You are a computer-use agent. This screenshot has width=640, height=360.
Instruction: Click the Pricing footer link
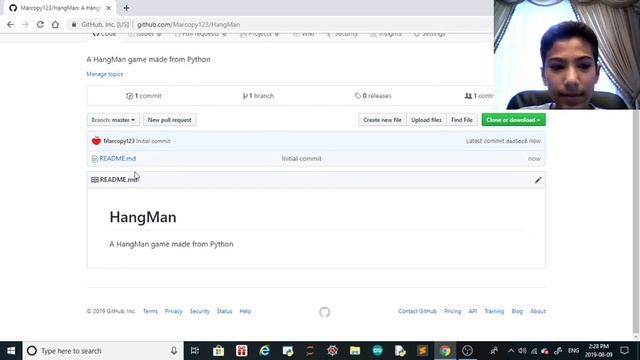[452, 311]
